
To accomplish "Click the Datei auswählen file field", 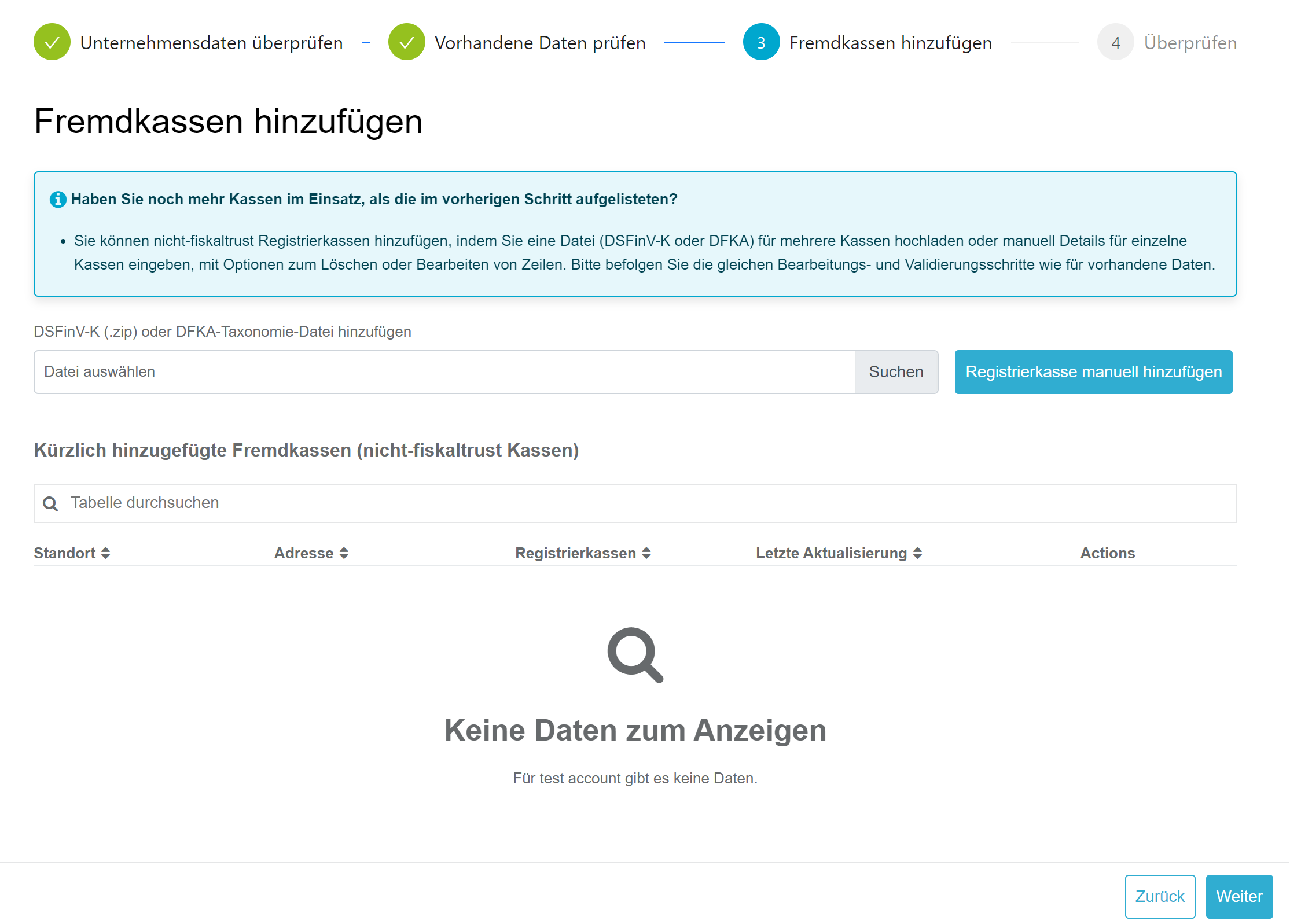I will point(444,372).
